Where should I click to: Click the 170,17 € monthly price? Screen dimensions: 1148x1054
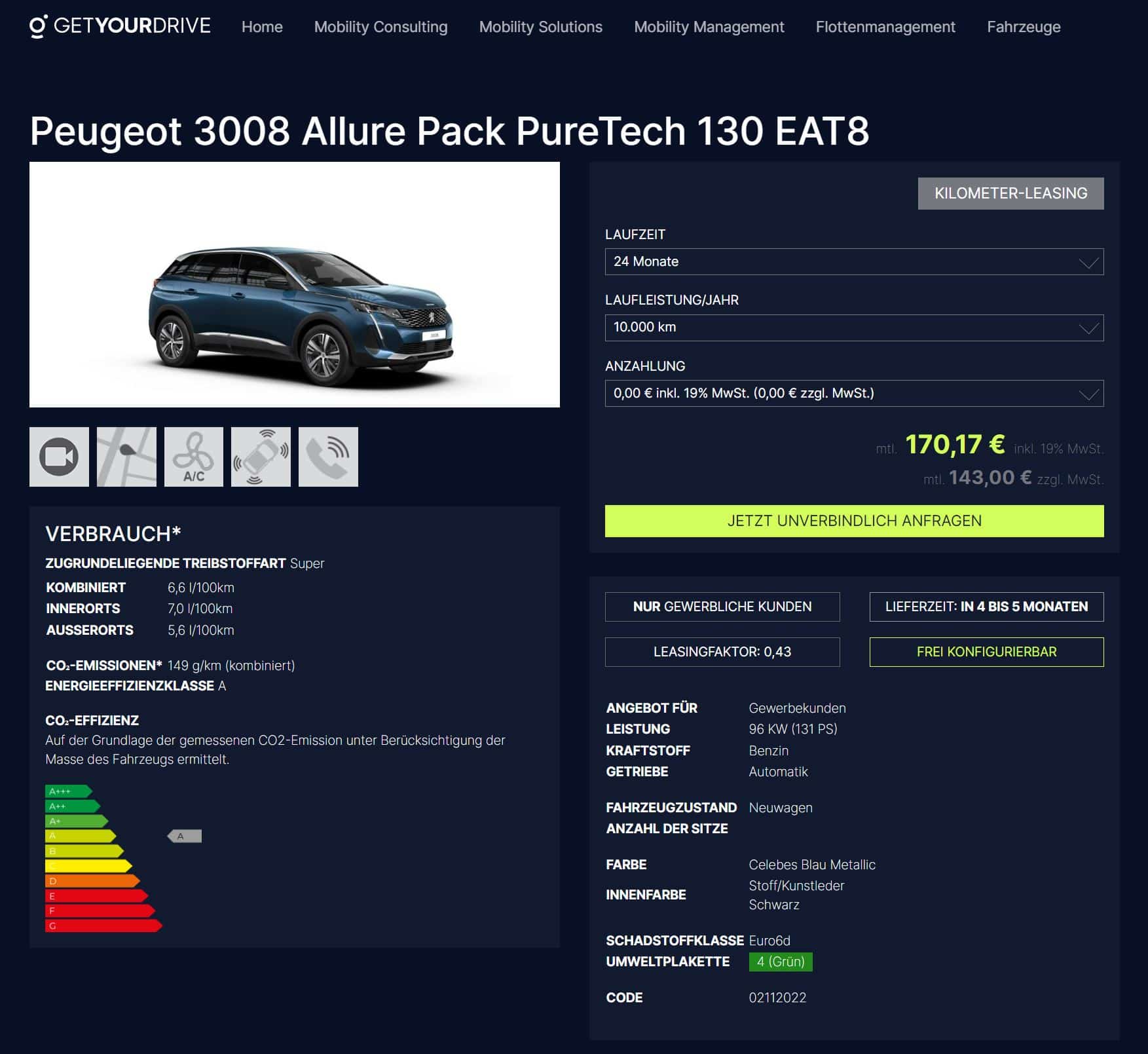[x=955, y=445]
